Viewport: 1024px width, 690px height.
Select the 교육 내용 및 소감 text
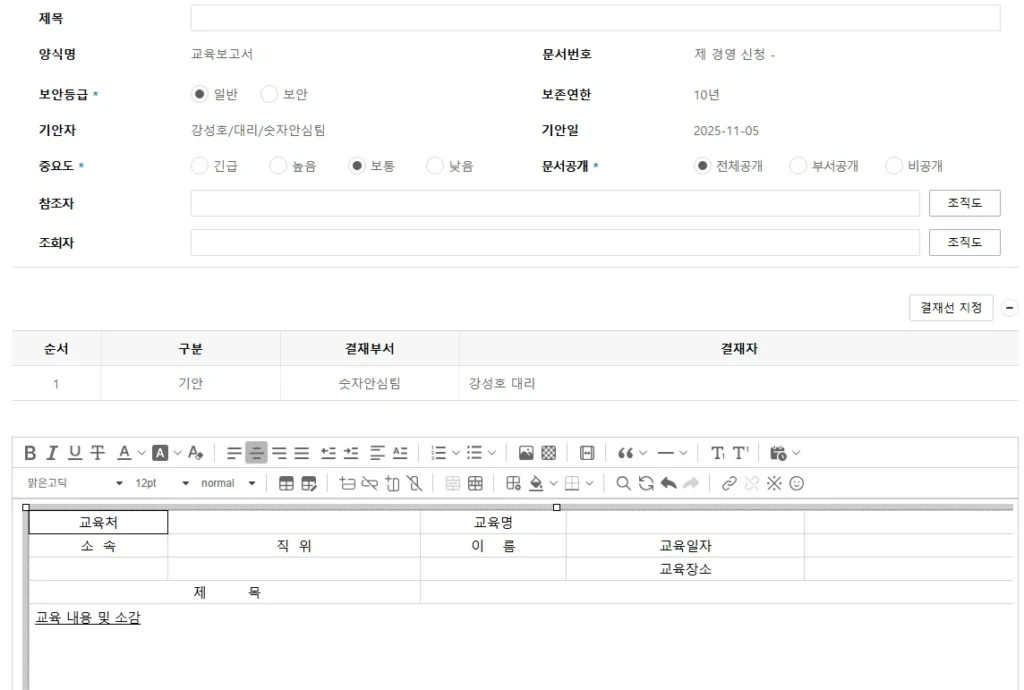88,618
